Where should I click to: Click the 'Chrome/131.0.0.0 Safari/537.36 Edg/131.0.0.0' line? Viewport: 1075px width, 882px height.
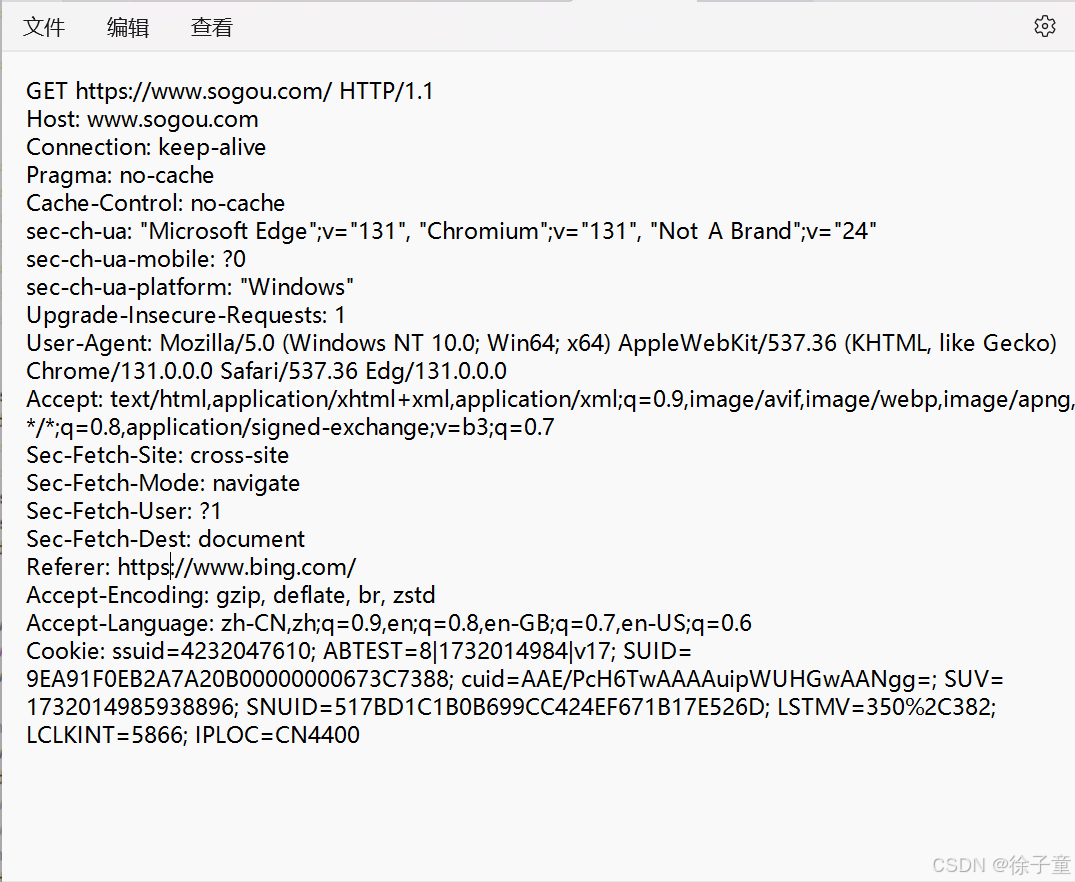(267, 371)
